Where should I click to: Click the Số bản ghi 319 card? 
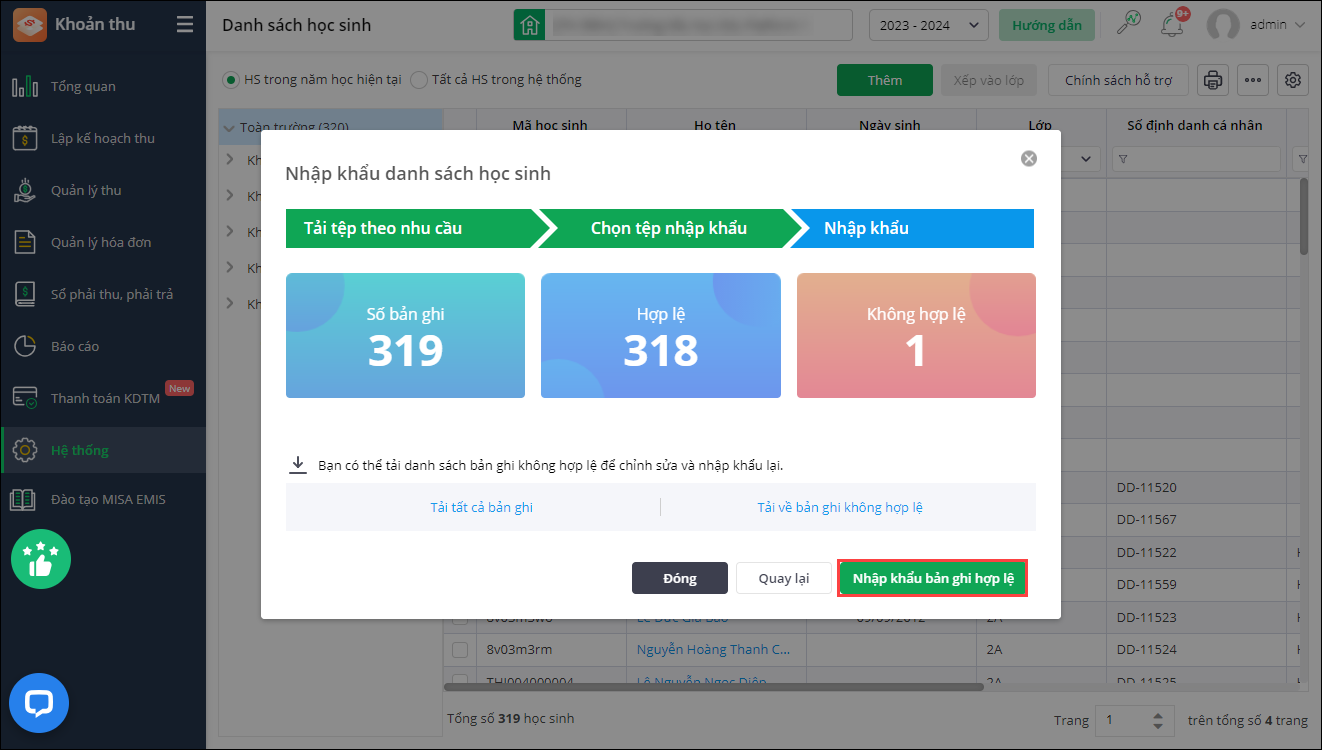405,335
